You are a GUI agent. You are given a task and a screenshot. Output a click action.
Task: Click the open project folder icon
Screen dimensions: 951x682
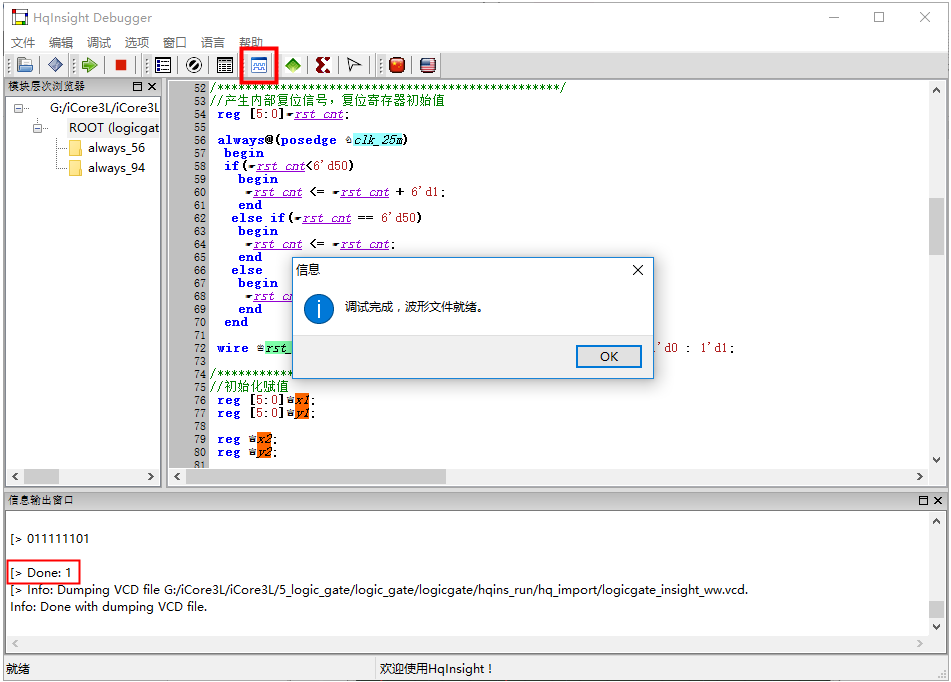click(x=26, y=65)
